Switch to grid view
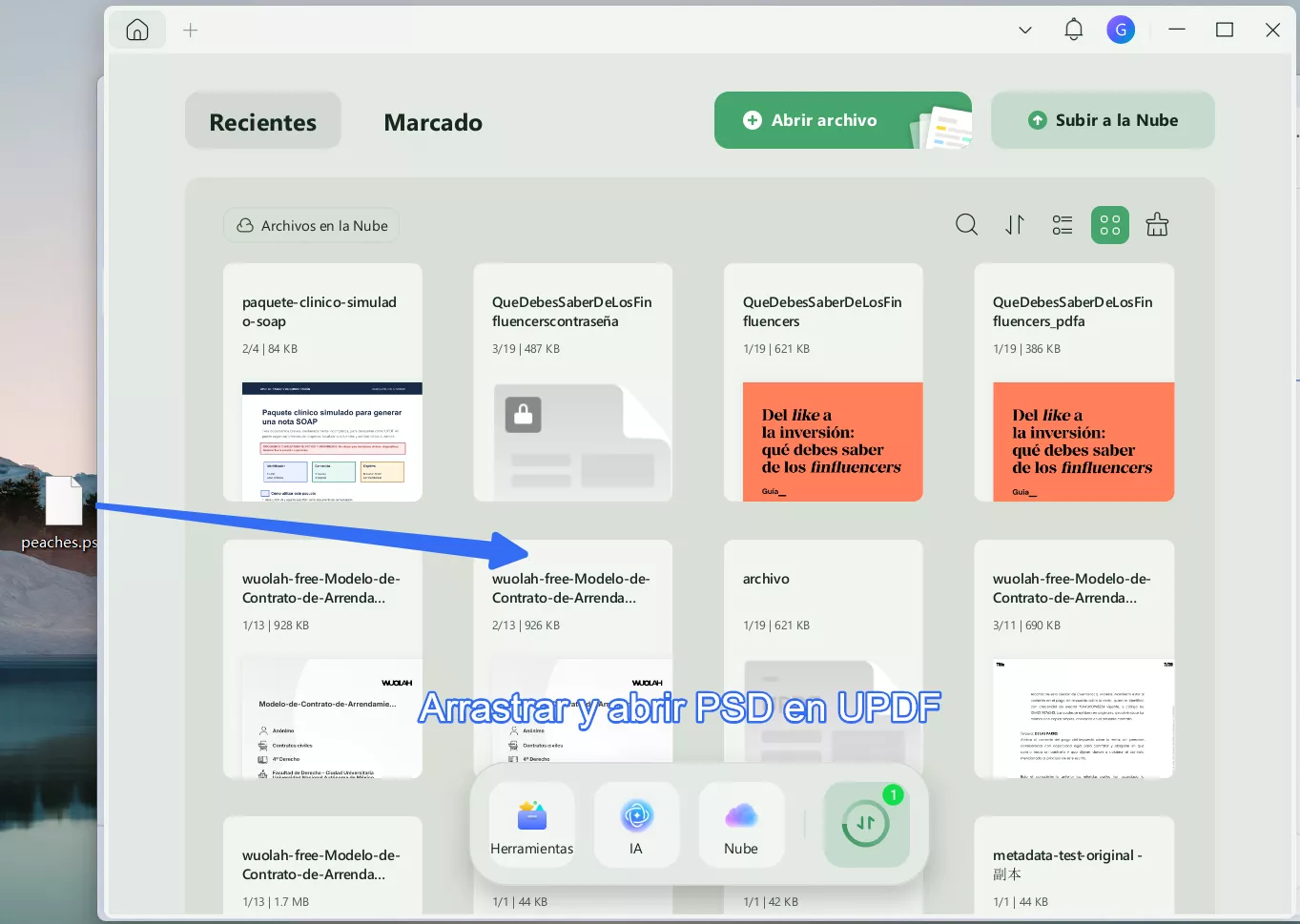Viewport: 1300px width, 924px height. [1110, 225]
